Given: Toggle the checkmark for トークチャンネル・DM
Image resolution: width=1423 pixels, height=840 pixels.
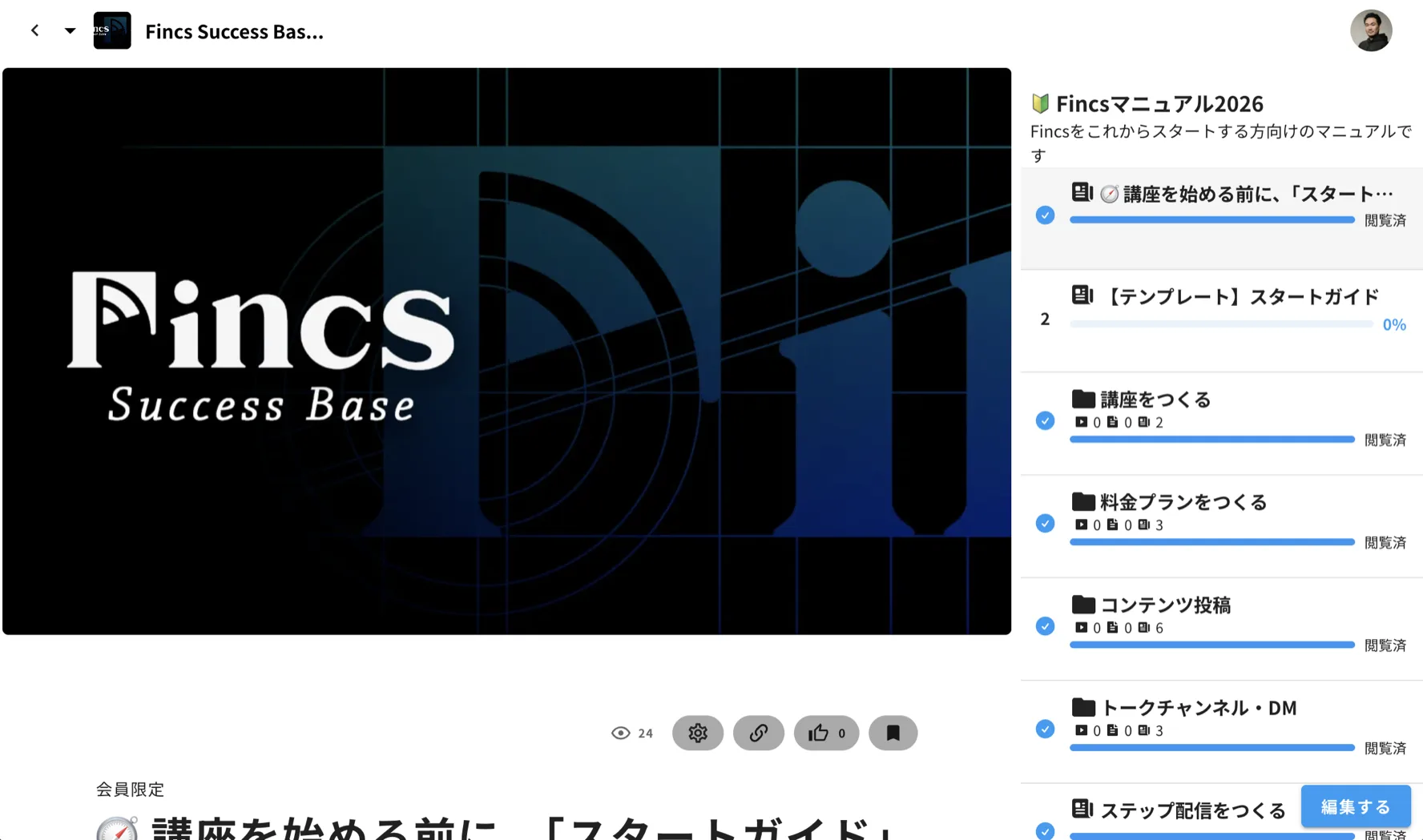Looking at the screenshot, I should tap(1045, 729).
